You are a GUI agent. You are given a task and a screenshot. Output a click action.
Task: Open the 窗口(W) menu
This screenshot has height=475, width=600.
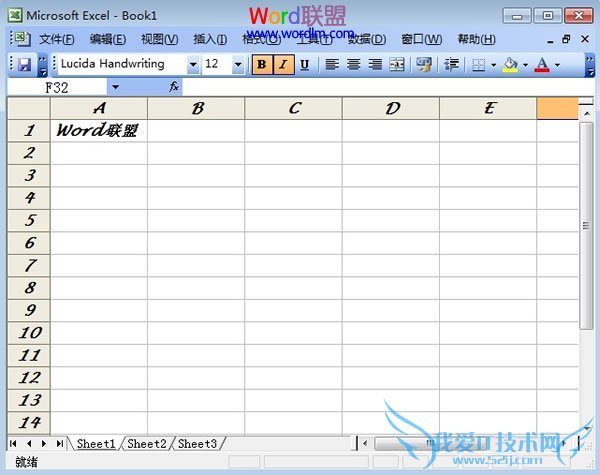[x=422, y=39]
